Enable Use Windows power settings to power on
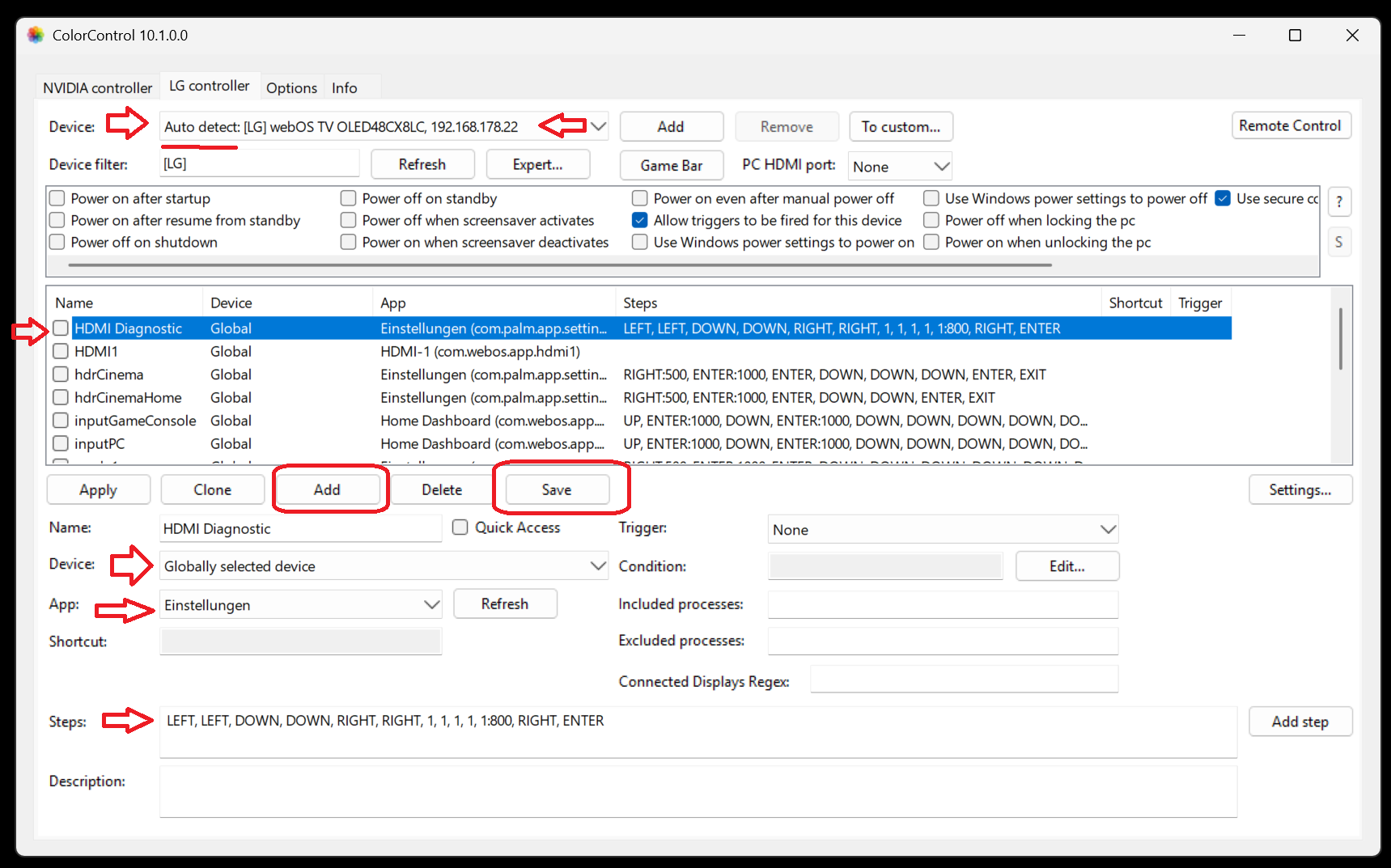1391x868 pixels. click(640, 242)
